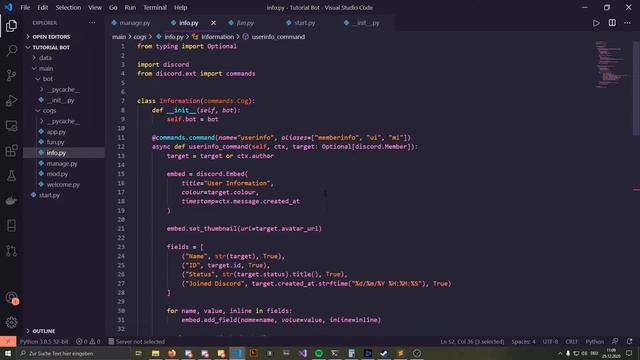
Task: Open the editor More Actions ellipsis
Action: point(627,23)
